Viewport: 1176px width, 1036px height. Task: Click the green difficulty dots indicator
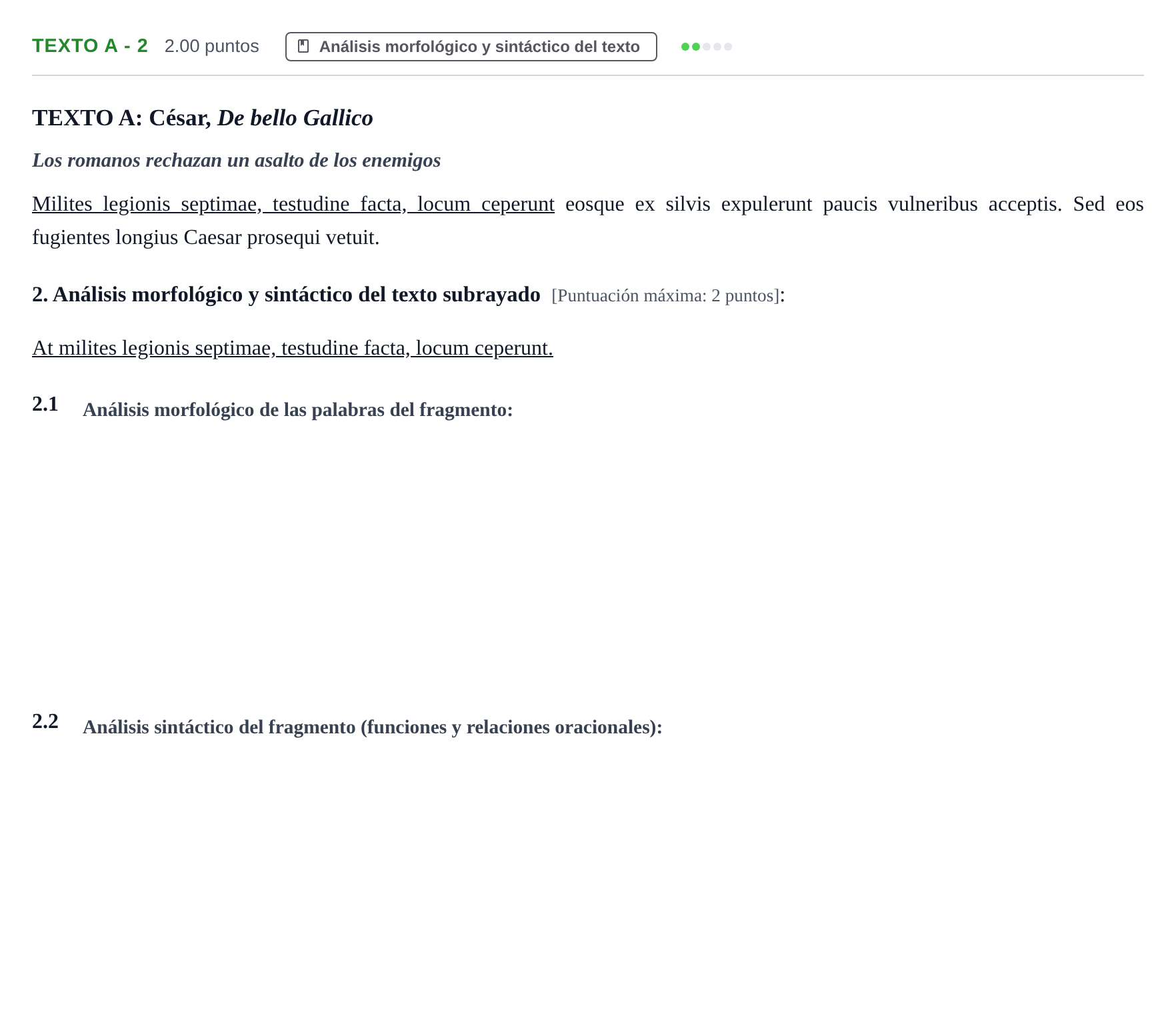click(707, 47)
